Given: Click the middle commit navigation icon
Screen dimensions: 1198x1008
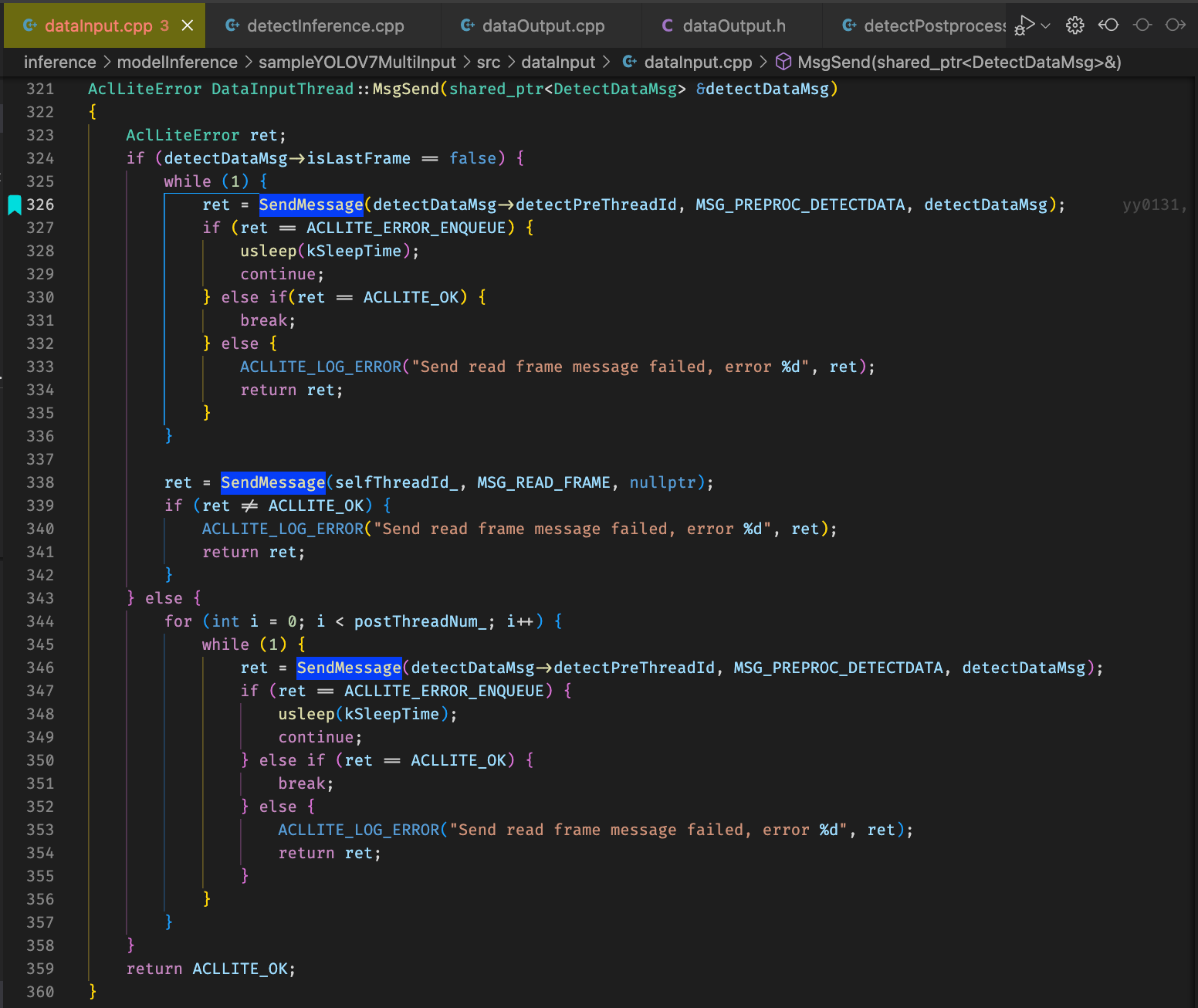Looking at the screenshot, I should (1142, 25).
